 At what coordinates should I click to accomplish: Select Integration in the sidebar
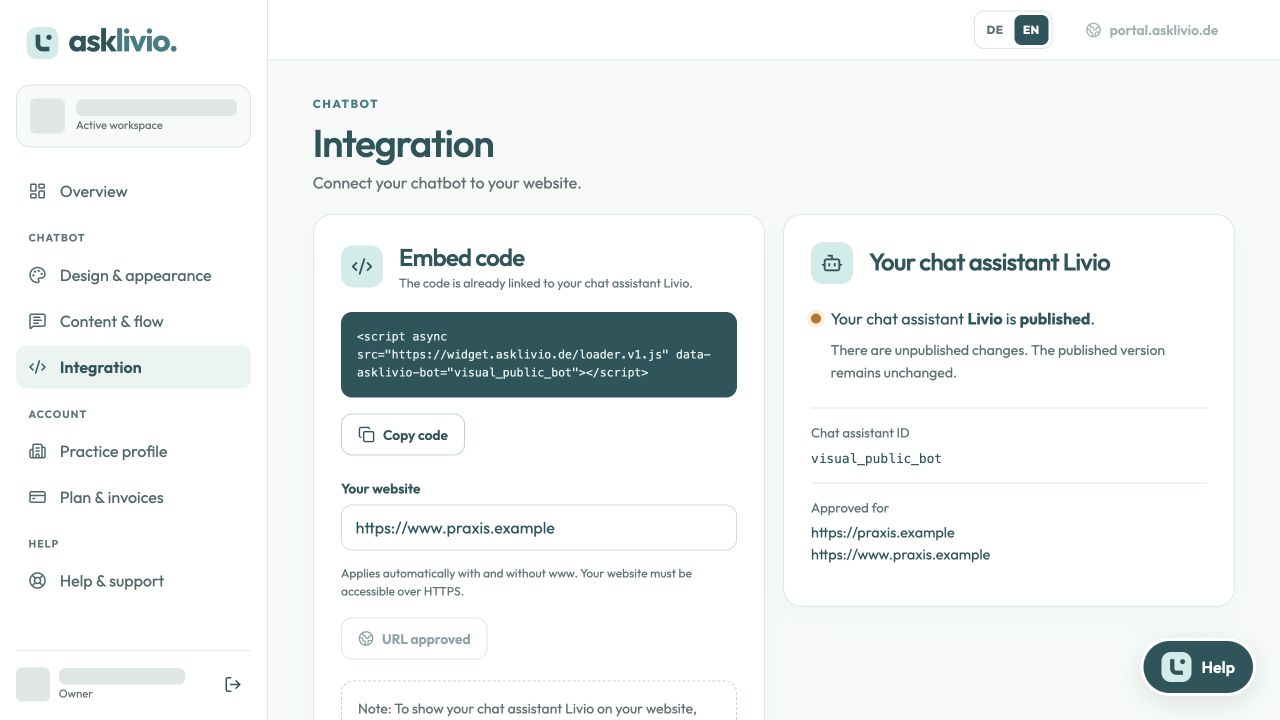pos(133,367)
